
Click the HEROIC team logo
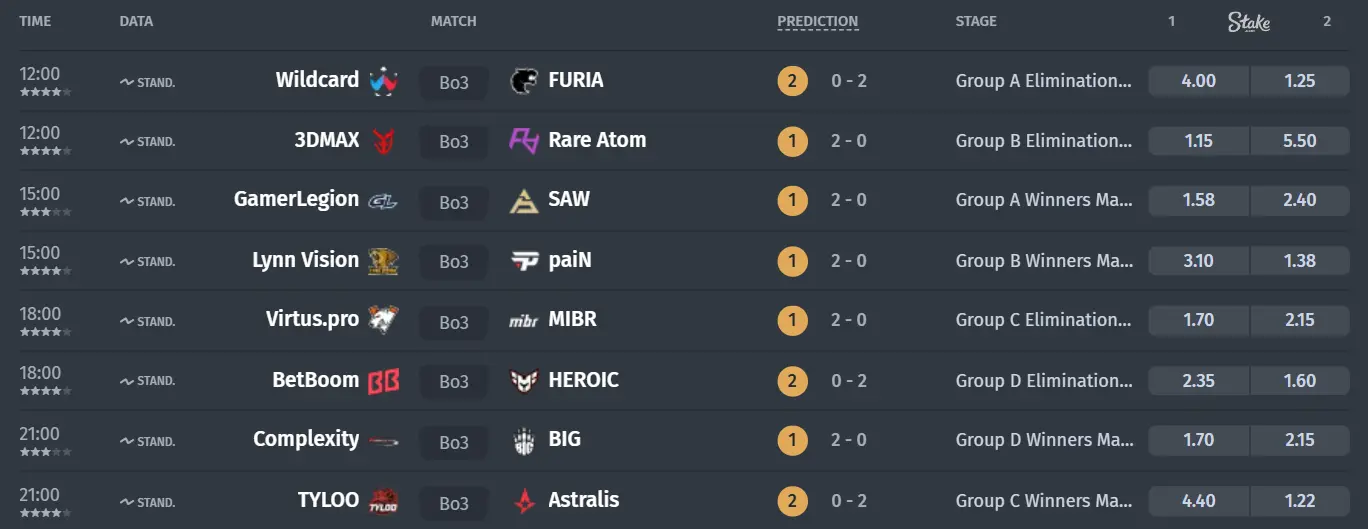(x=524, y=381)
